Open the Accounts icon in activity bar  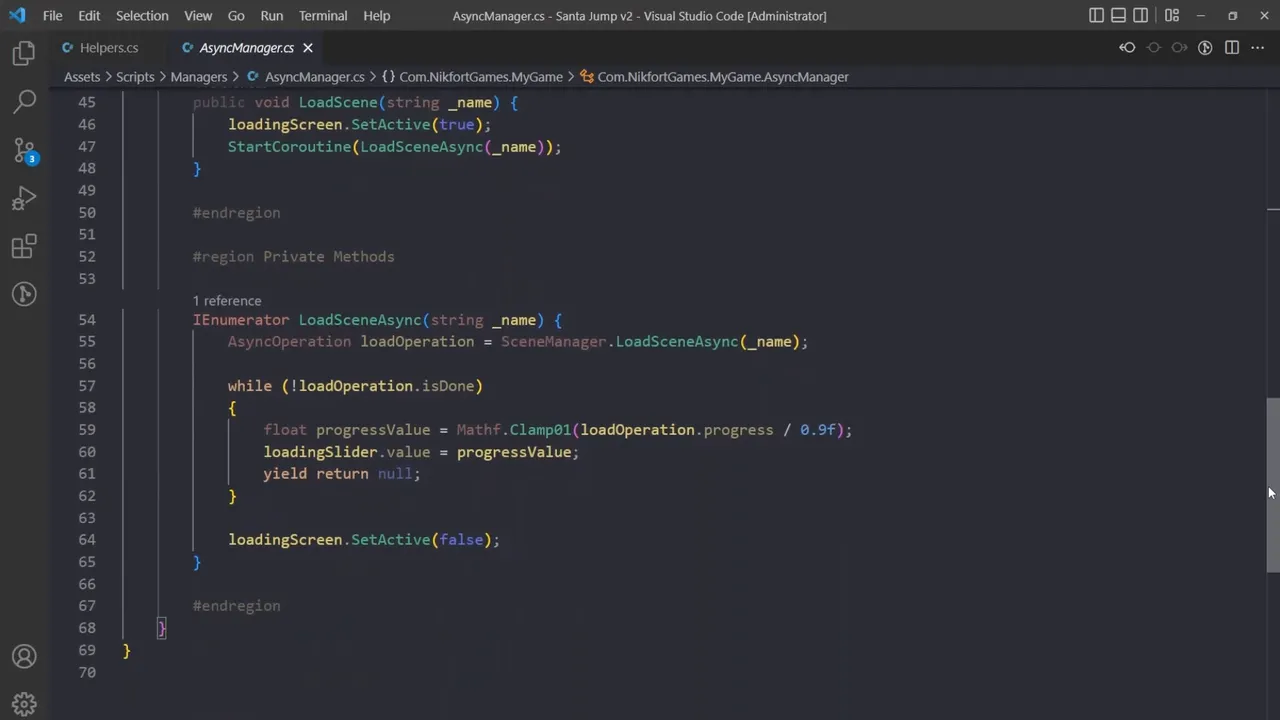(24, 657)
